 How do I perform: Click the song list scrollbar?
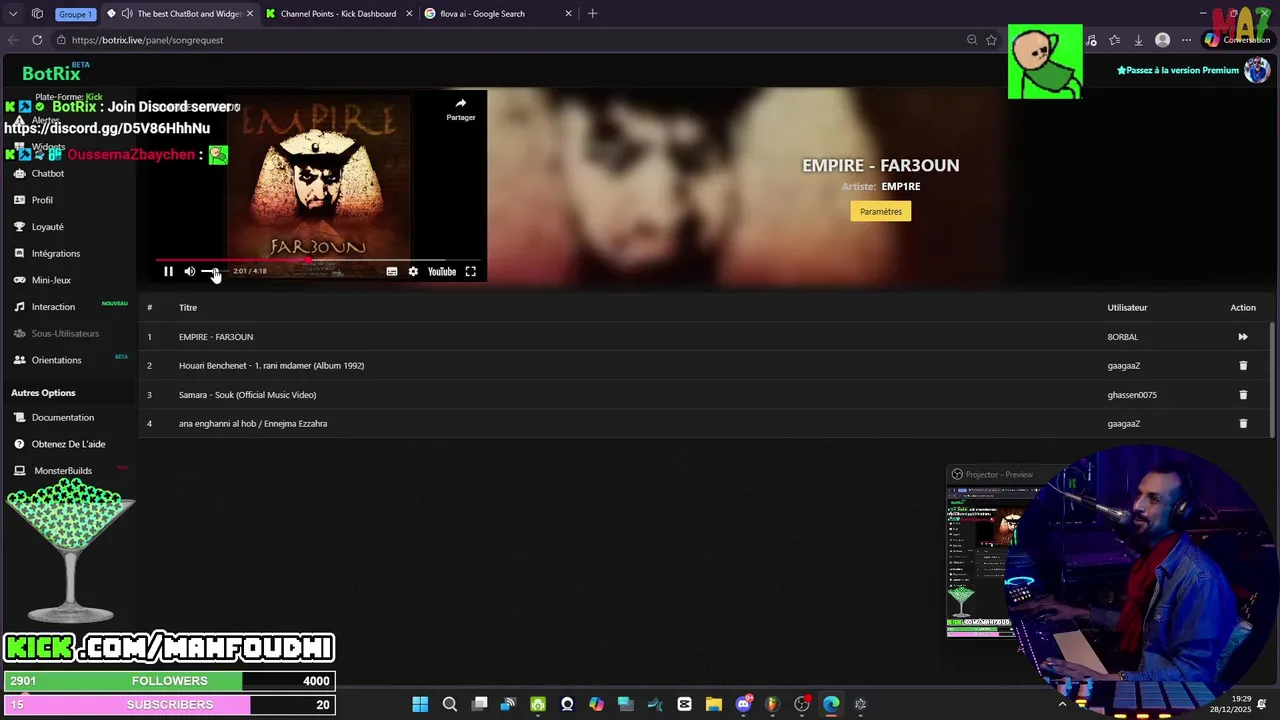pos(1272,378)
